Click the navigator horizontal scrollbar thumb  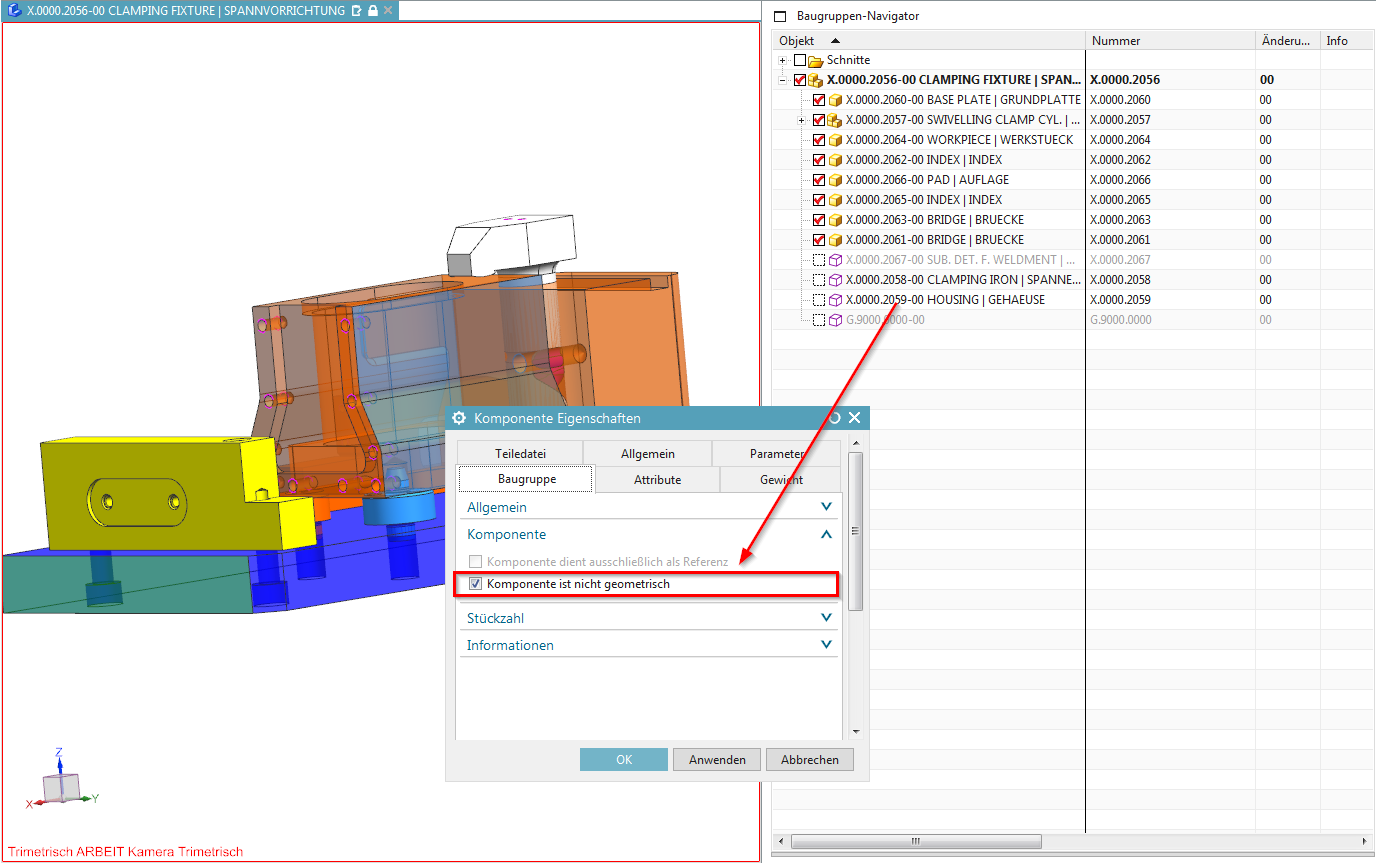point(915,842)
